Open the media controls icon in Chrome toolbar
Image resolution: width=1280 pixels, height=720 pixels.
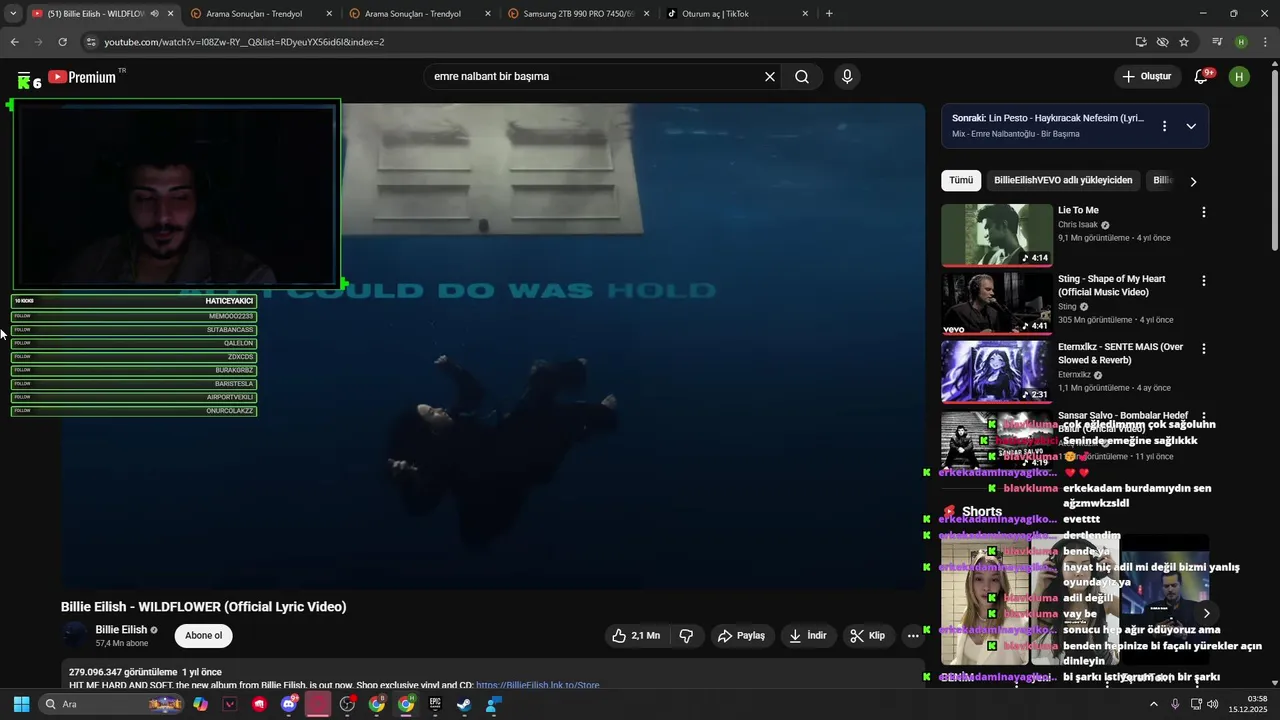click(1217, 42)
